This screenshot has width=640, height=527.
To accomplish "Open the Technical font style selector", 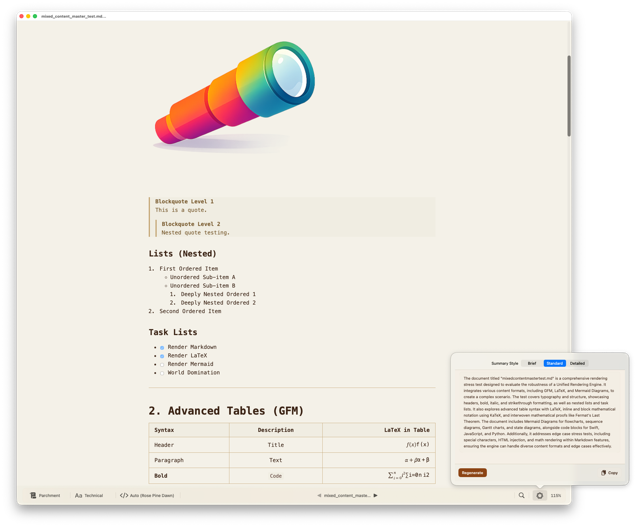I will coord(89,495).
